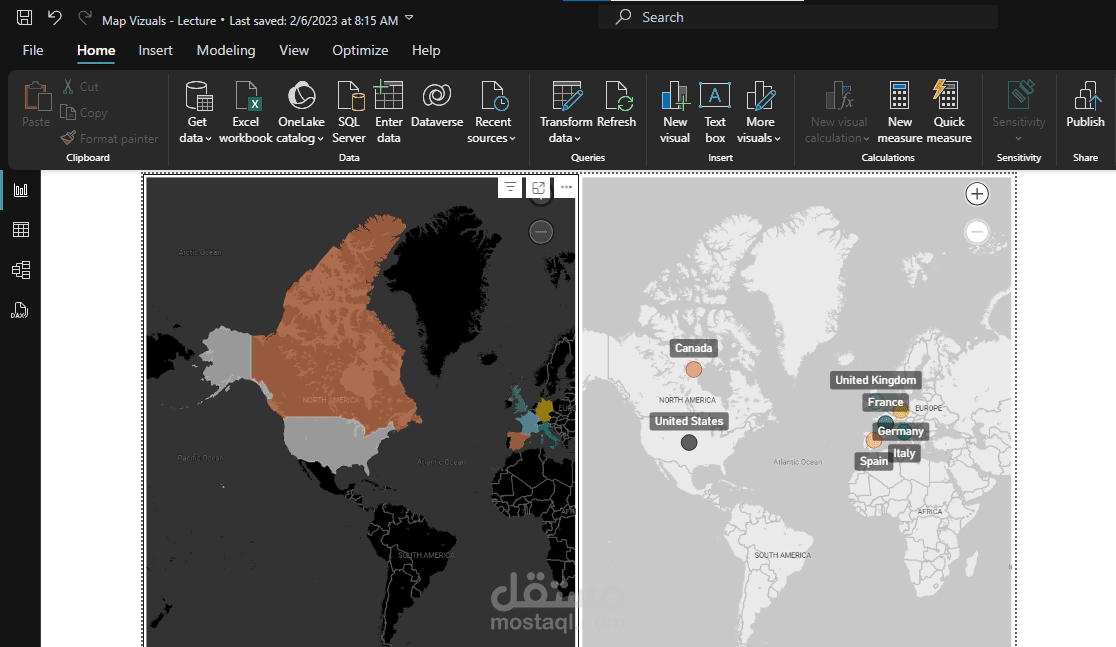The height and width of the screenshot is (647, 1116).
Task: Switch to Table view in sidebar
Action: click(x=21, y=230)
